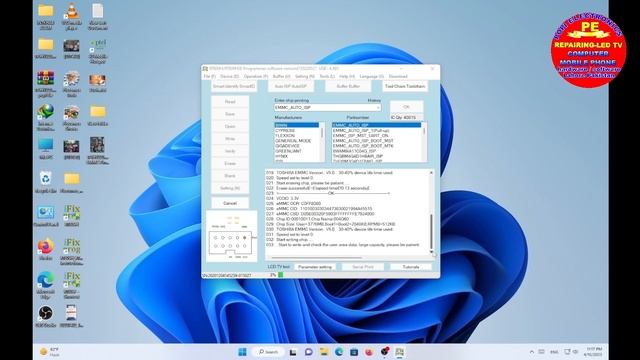Viewport: 640px width, 360px height.
Task: Click the Read button
Action: [230, 102]
